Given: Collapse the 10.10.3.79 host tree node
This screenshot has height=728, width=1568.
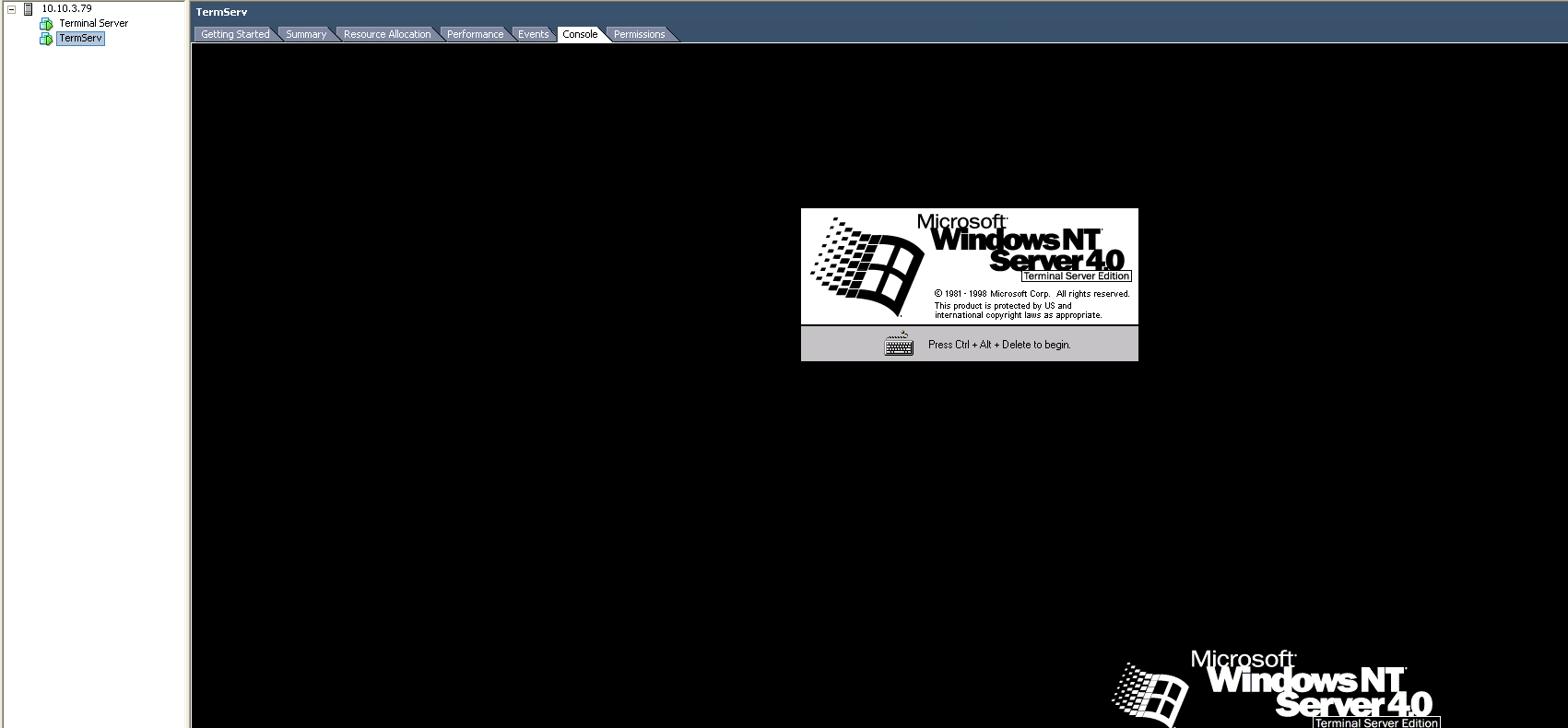Looking at the screenshot, I should point(12,9).
